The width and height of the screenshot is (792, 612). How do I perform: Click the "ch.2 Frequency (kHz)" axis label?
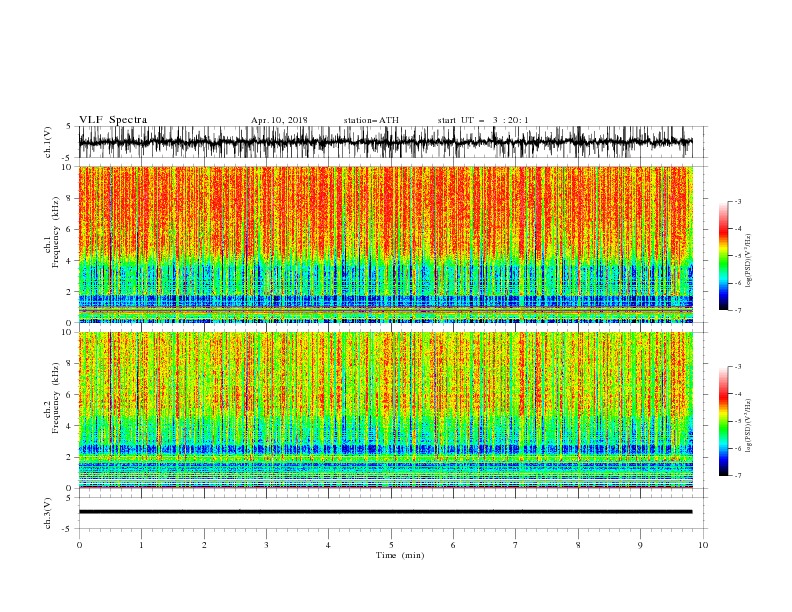pos(52,398)
